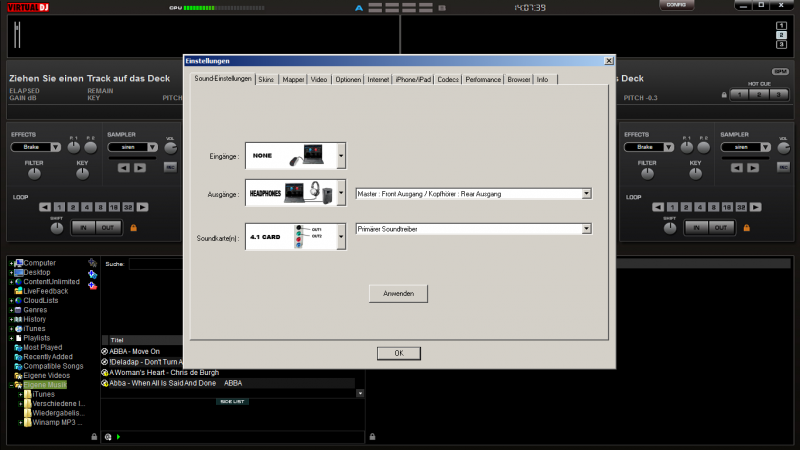Viewport: 800px width, 450px height.
Task: Click the Anwenden button
Action: 398,294
